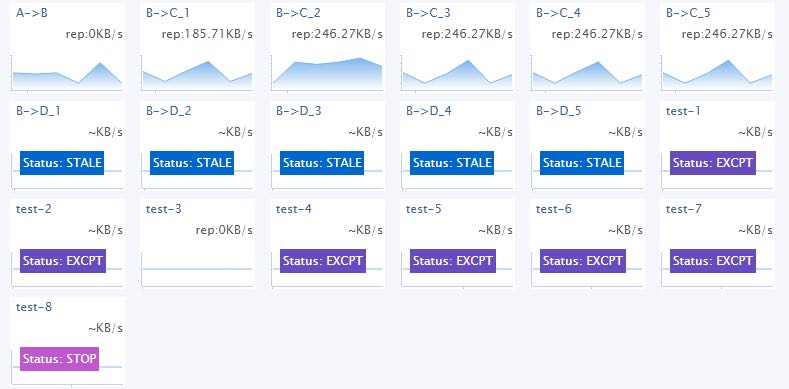Click the EXCPT status on test-4
Screen dimensions: 789x389
(323, 261)
